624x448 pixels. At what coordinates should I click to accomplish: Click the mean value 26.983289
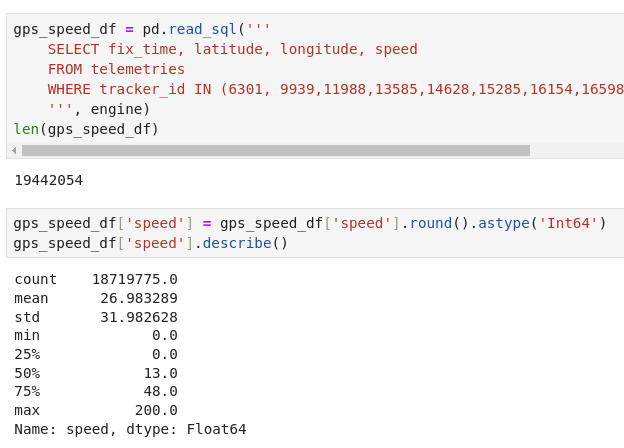point(139,298)
